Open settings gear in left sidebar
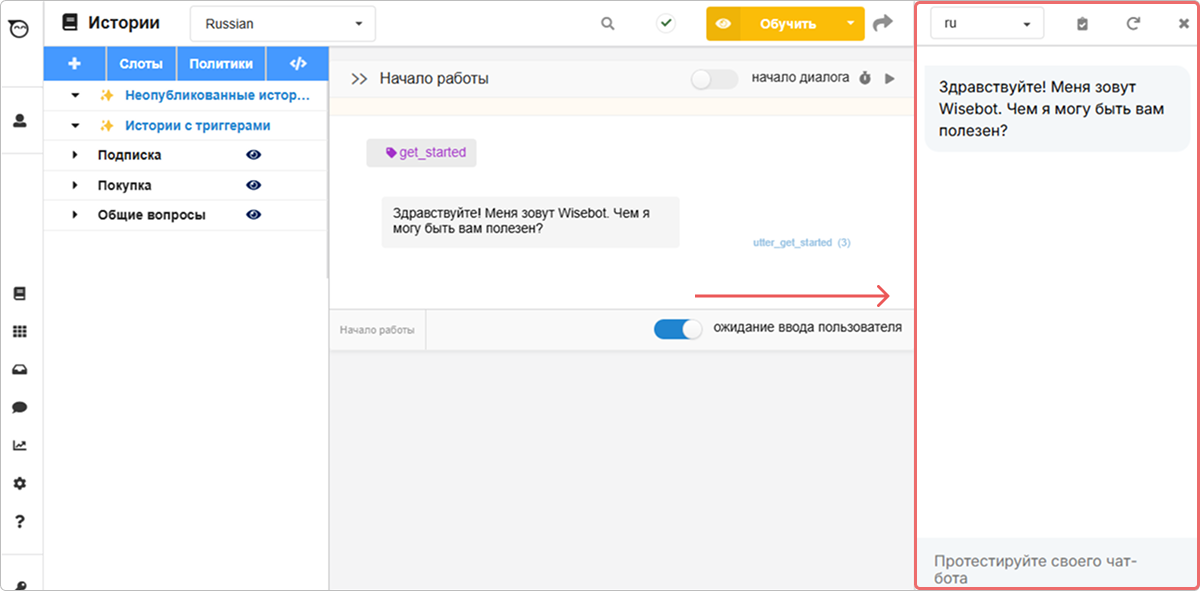Viewport: 1200px width, 591px height. (19, 483)
